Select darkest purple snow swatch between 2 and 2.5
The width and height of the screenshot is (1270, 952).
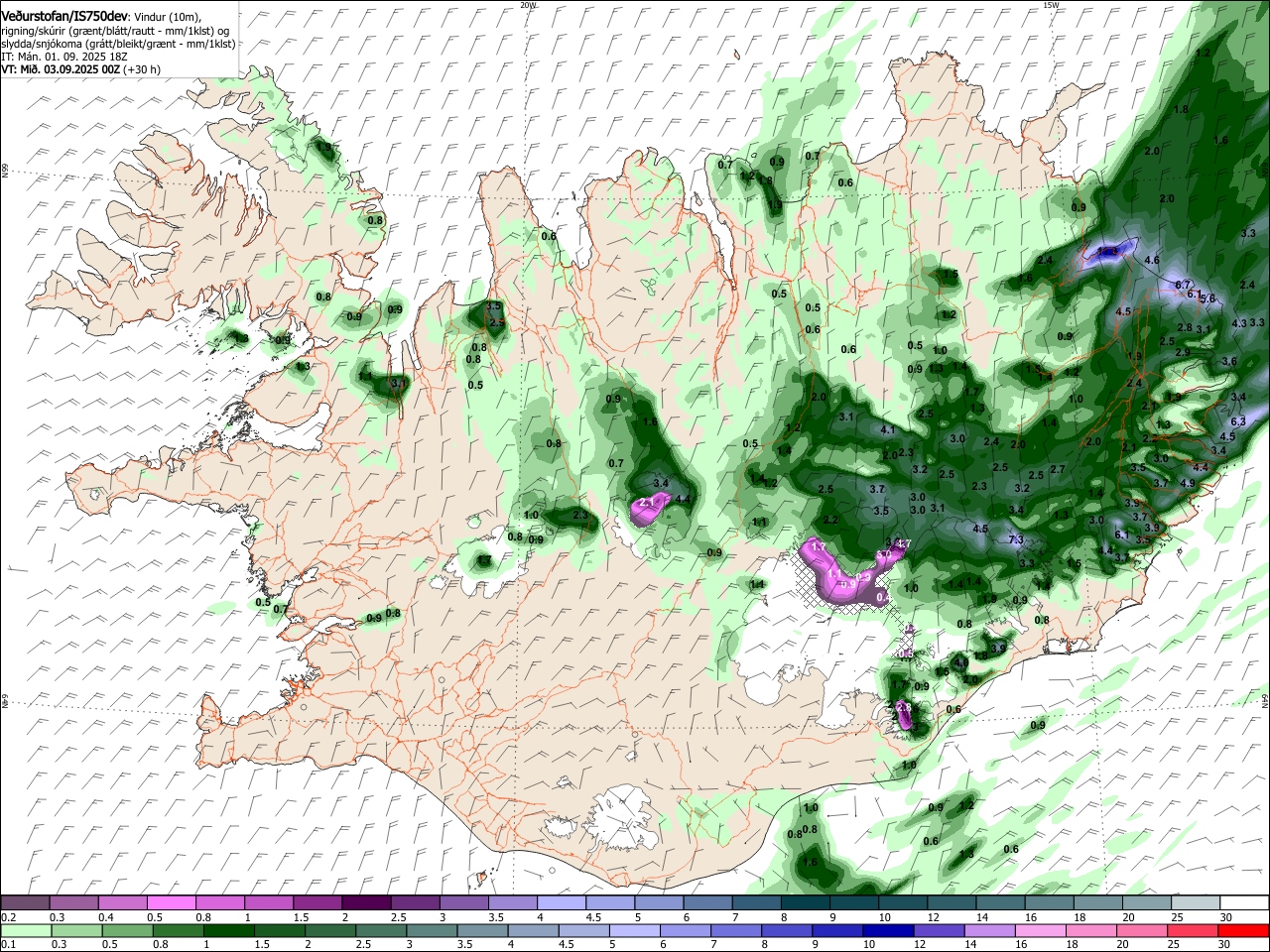pos(366,903)
